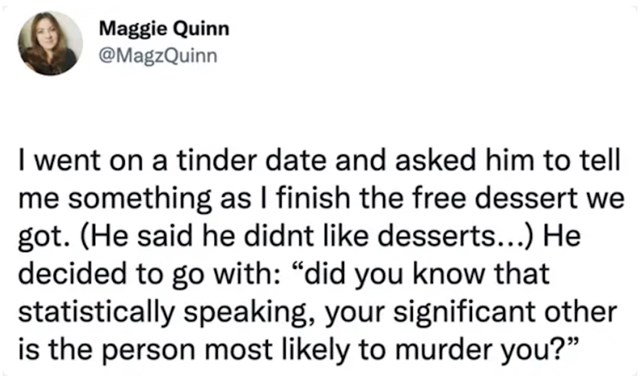Click the line starting "me something as"
640x377 pixels.
click(321, 199)
